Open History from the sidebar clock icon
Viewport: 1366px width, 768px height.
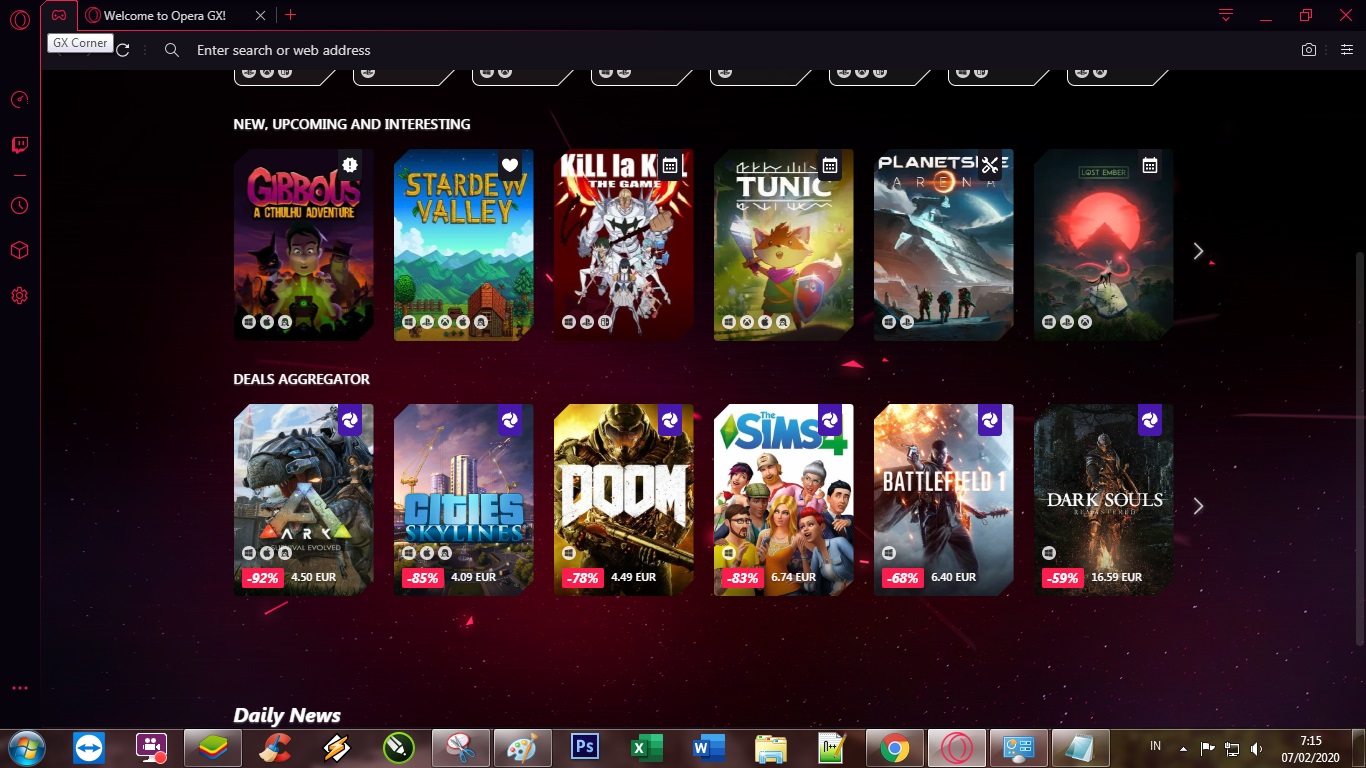(x=19, y=206)
